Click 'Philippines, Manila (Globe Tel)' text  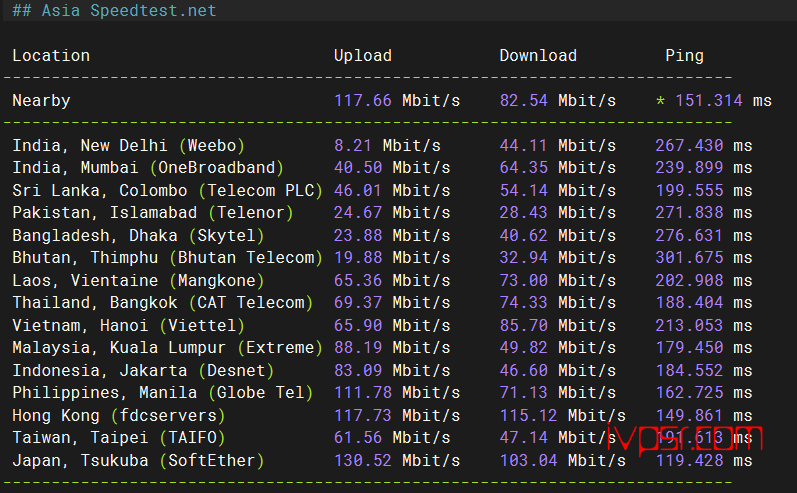click(x=163, y=393)
